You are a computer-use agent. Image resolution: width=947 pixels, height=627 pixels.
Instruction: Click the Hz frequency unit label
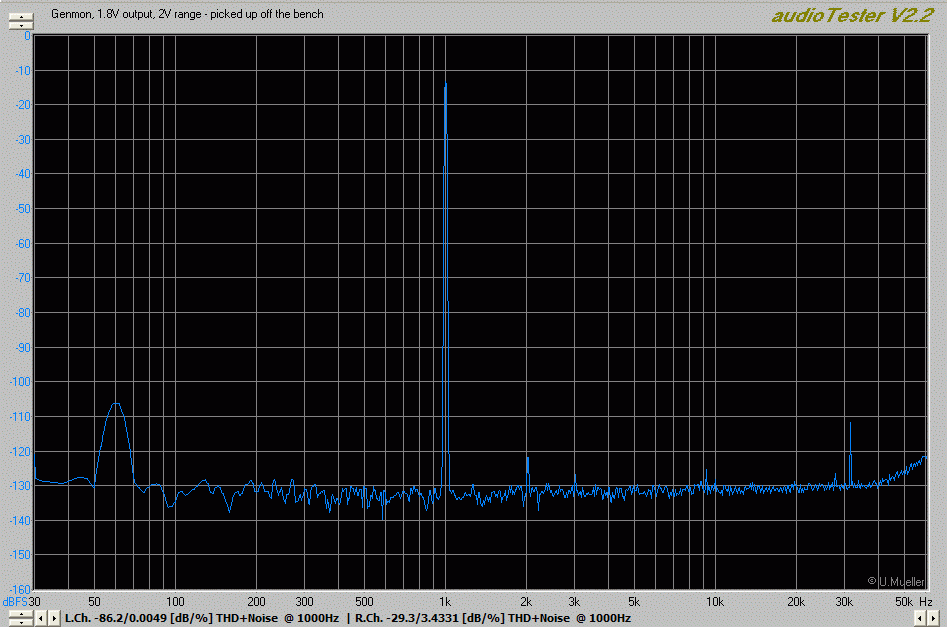tap(926, 601)
